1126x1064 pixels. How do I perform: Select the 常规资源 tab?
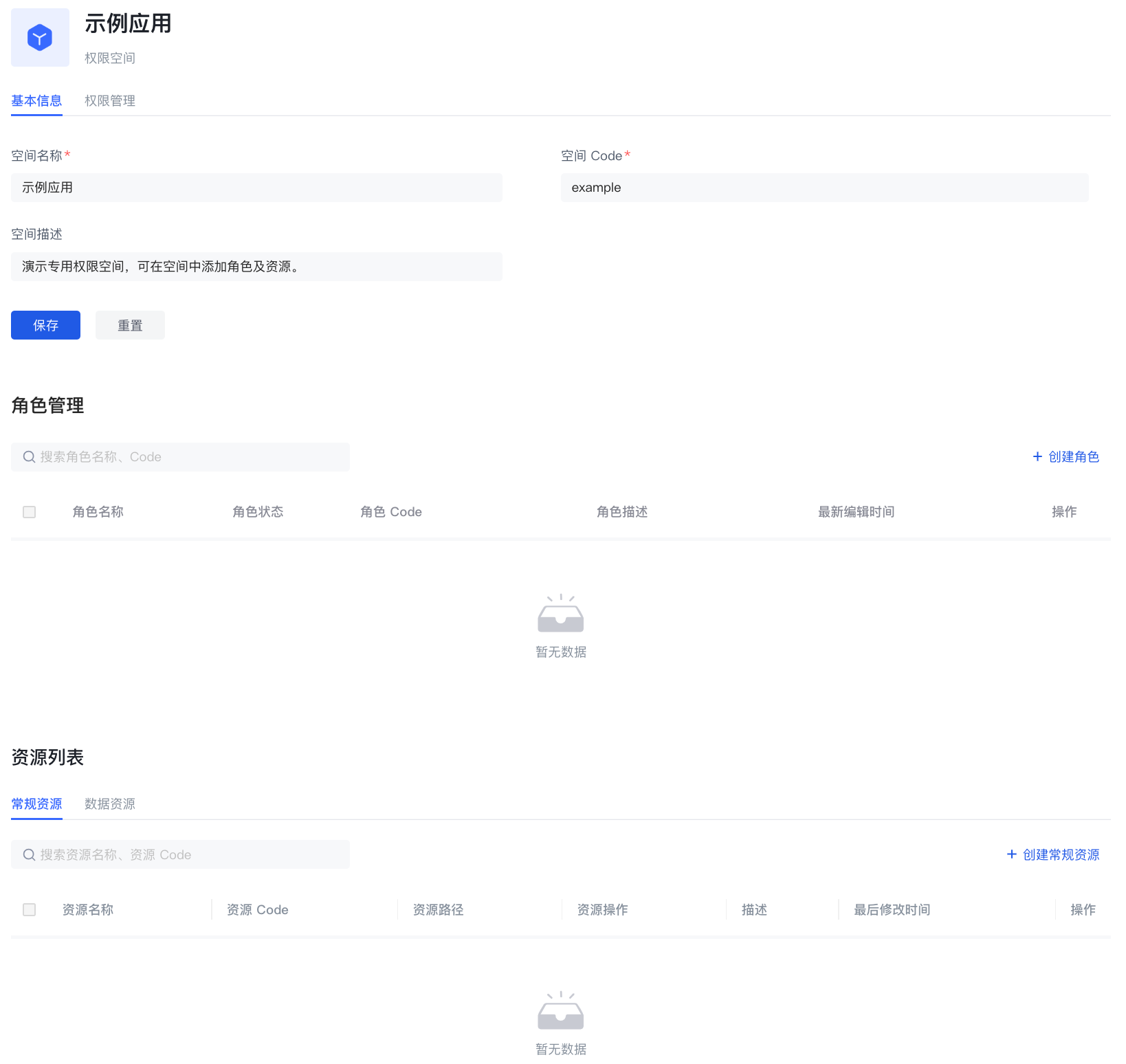click(x=36, y=804)
